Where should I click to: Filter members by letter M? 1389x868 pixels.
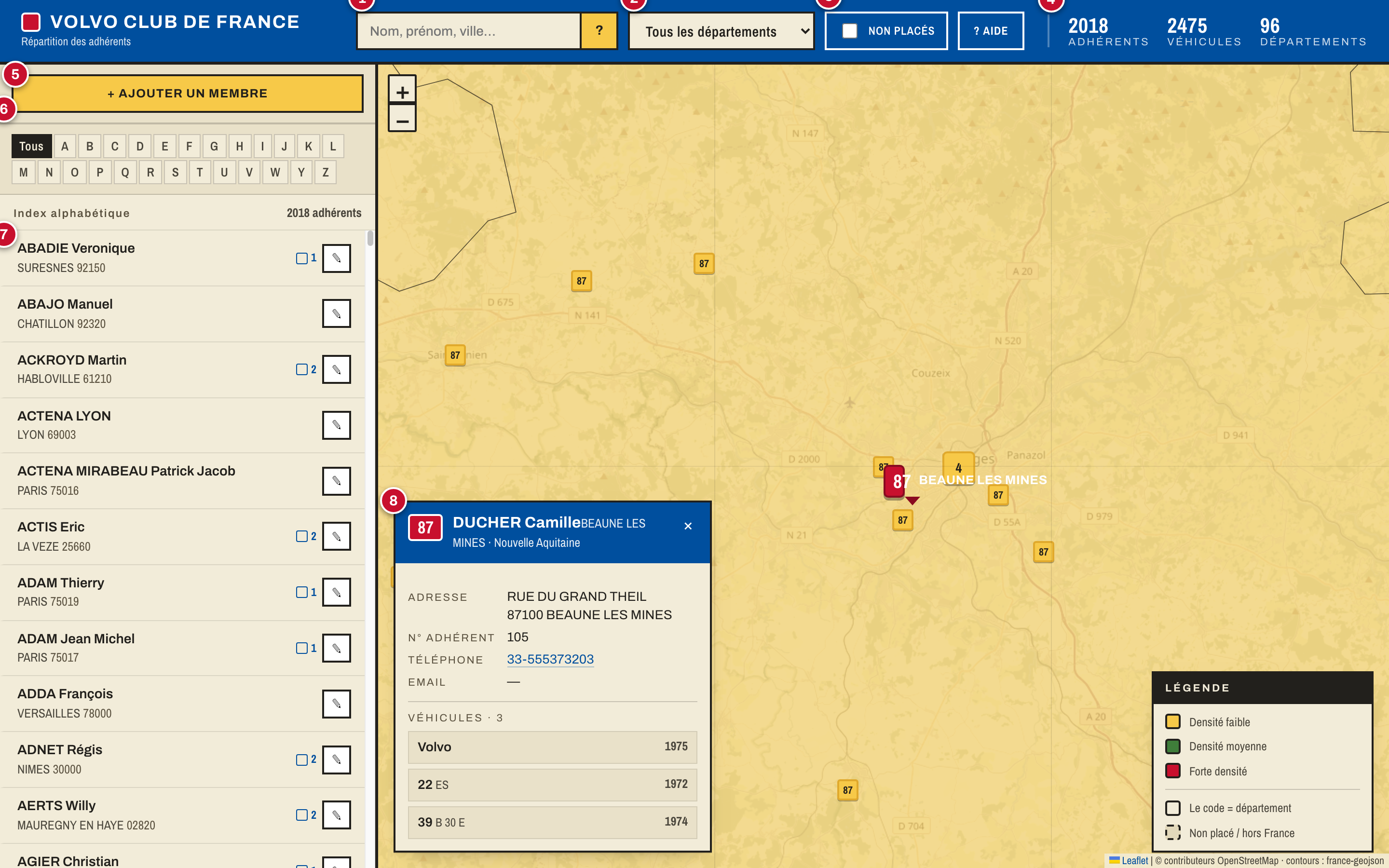(24, 172)
